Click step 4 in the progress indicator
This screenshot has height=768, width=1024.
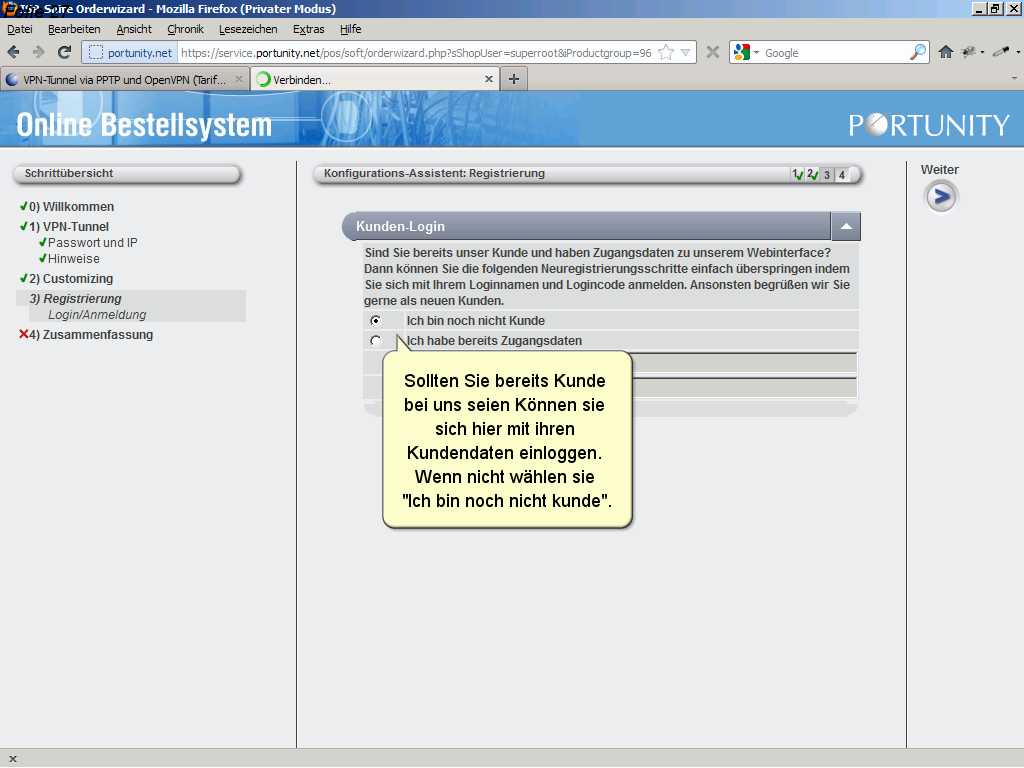(x=842, y=175)
